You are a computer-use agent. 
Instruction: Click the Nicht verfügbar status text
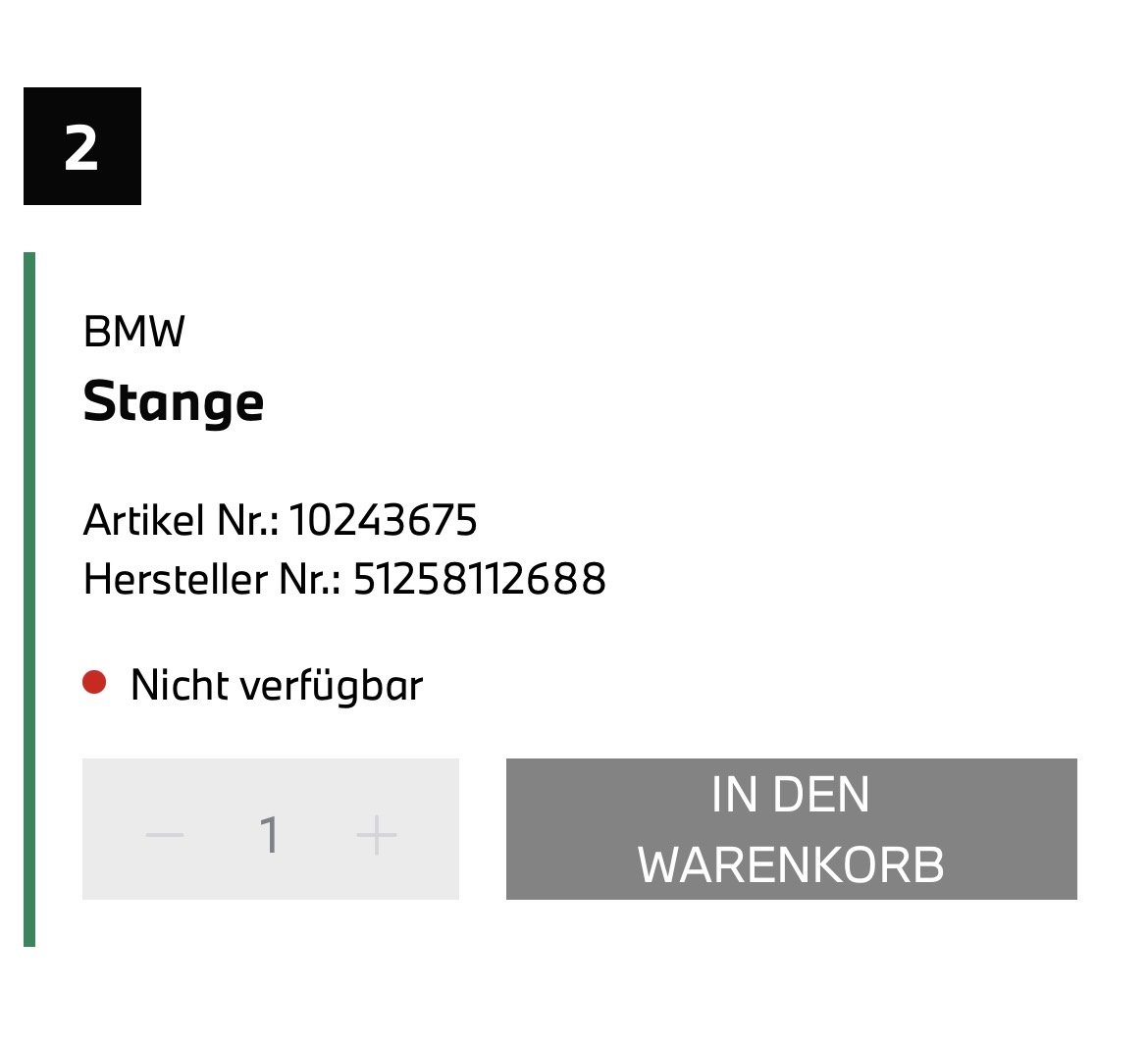(276, 685)
